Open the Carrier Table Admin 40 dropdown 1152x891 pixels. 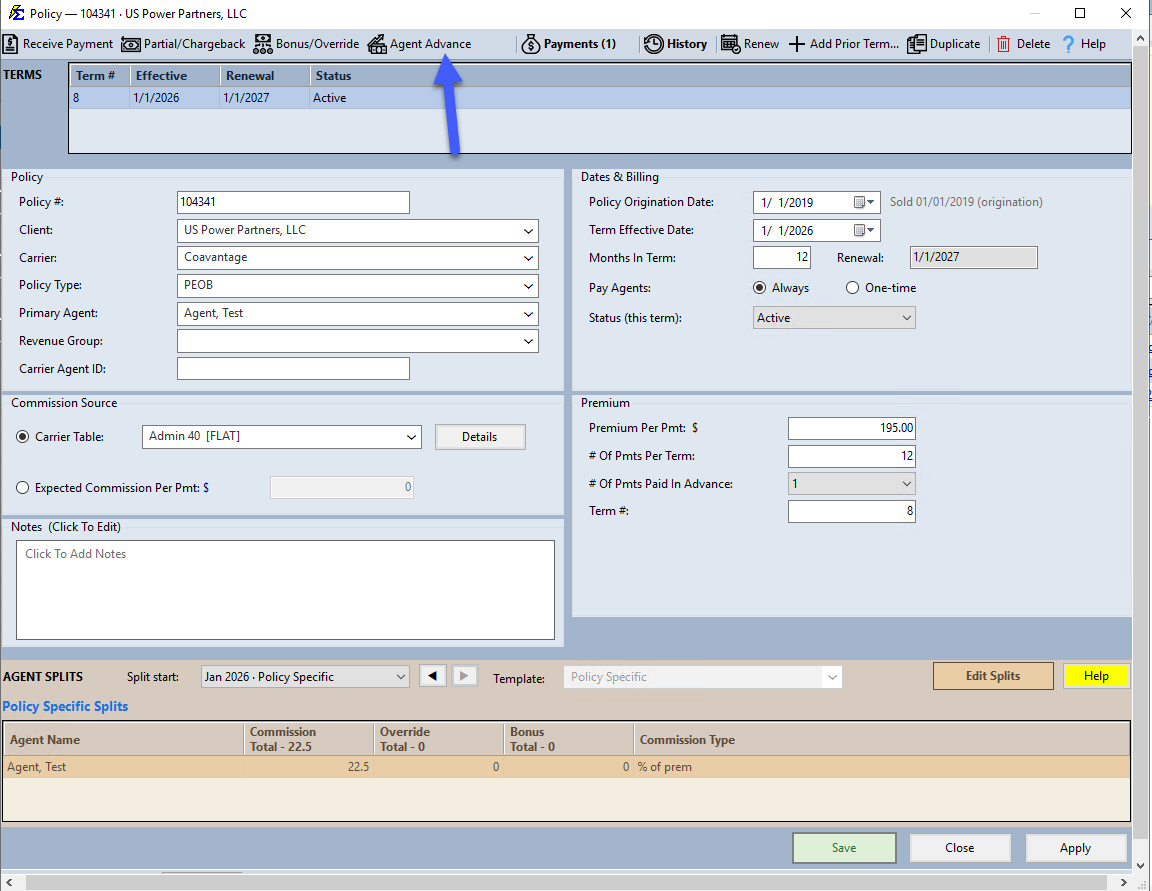[411, 437]
